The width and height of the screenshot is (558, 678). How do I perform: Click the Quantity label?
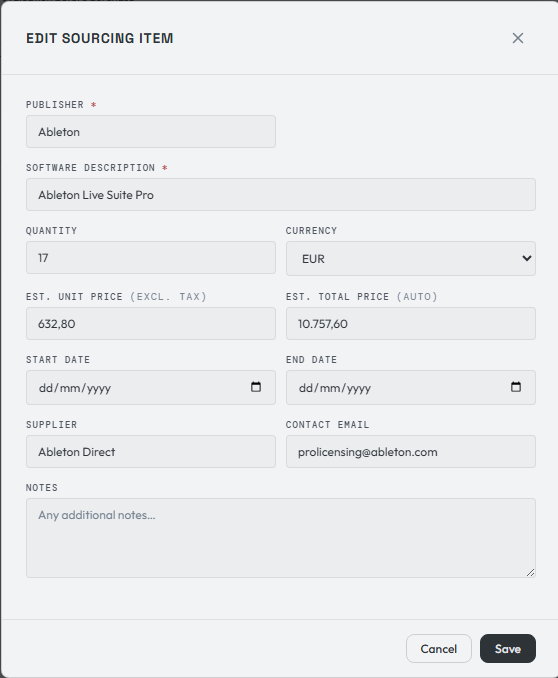pos(51,230)
